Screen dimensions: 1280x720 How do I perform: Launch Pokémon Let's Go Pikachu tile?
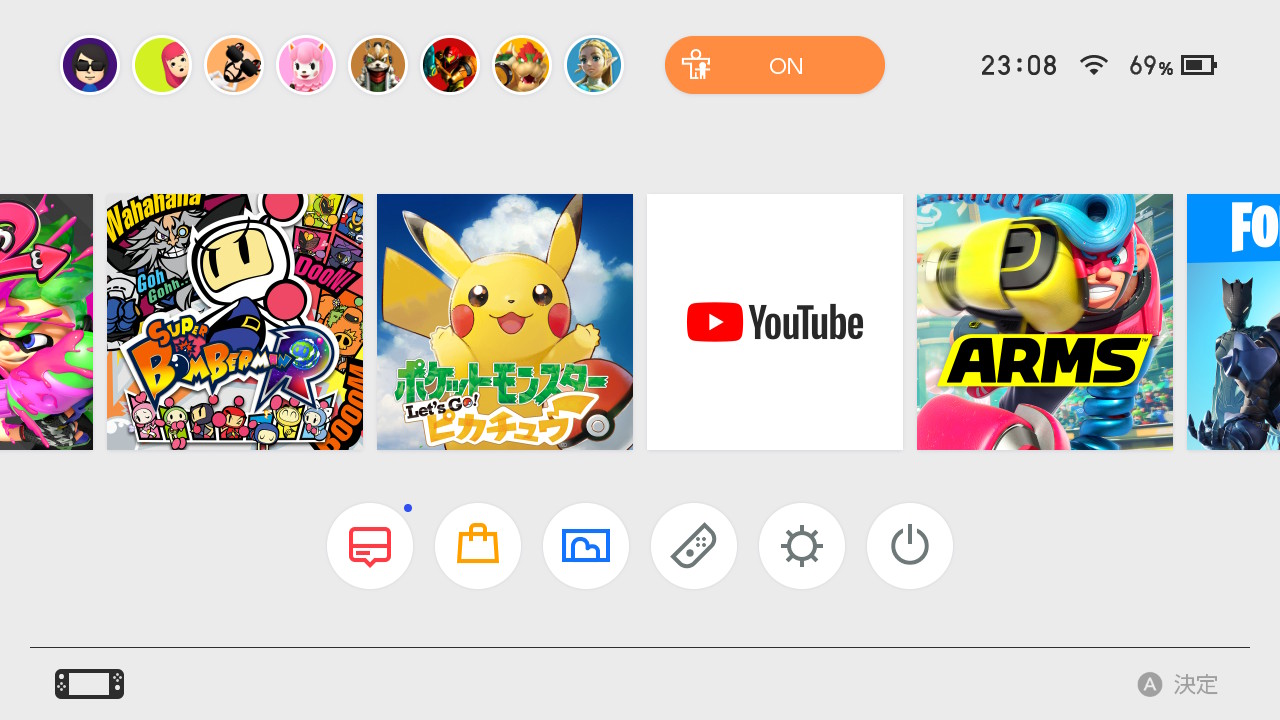click(505, 322)
